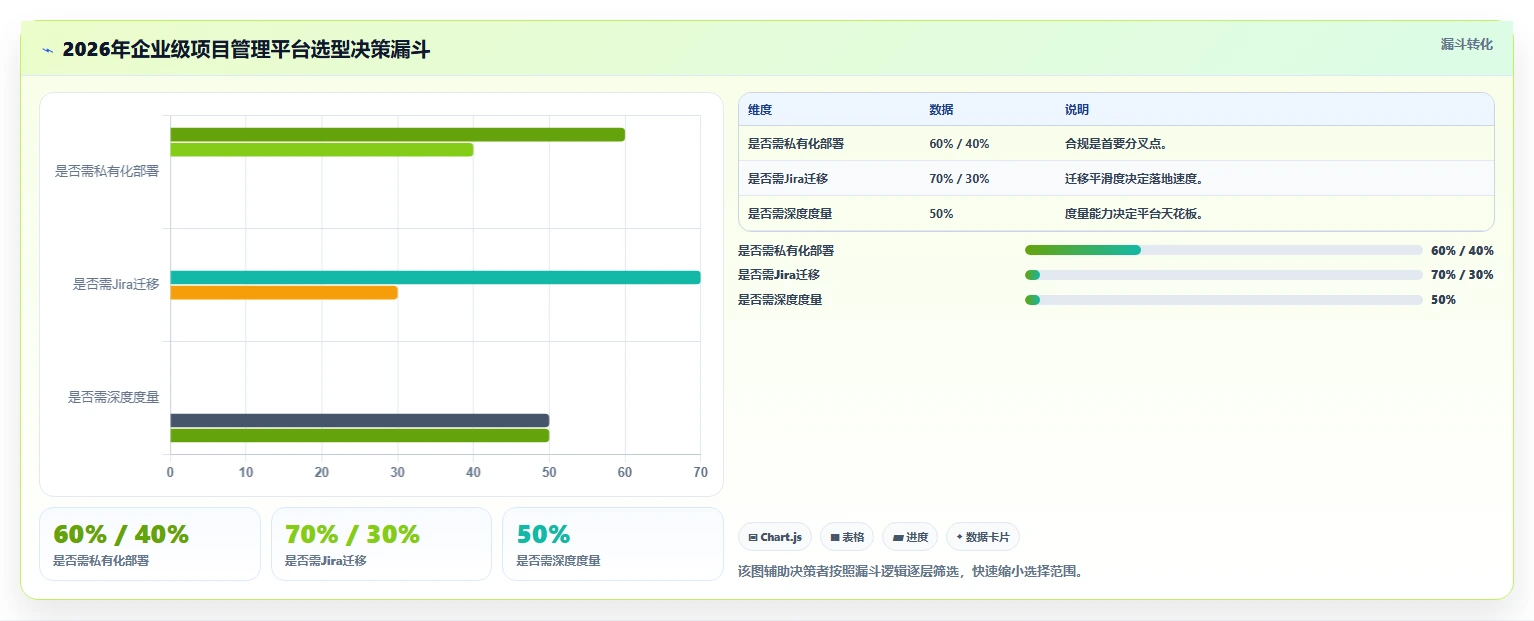Select the 进度 chip
This screenshot has height=621, width=1534.
point(910,537)
